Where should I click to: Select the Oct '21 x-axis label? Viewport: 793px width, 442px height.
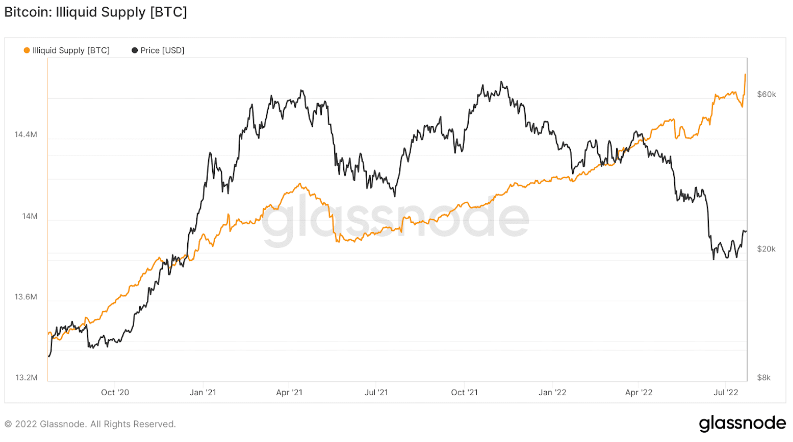coord(465,392)
